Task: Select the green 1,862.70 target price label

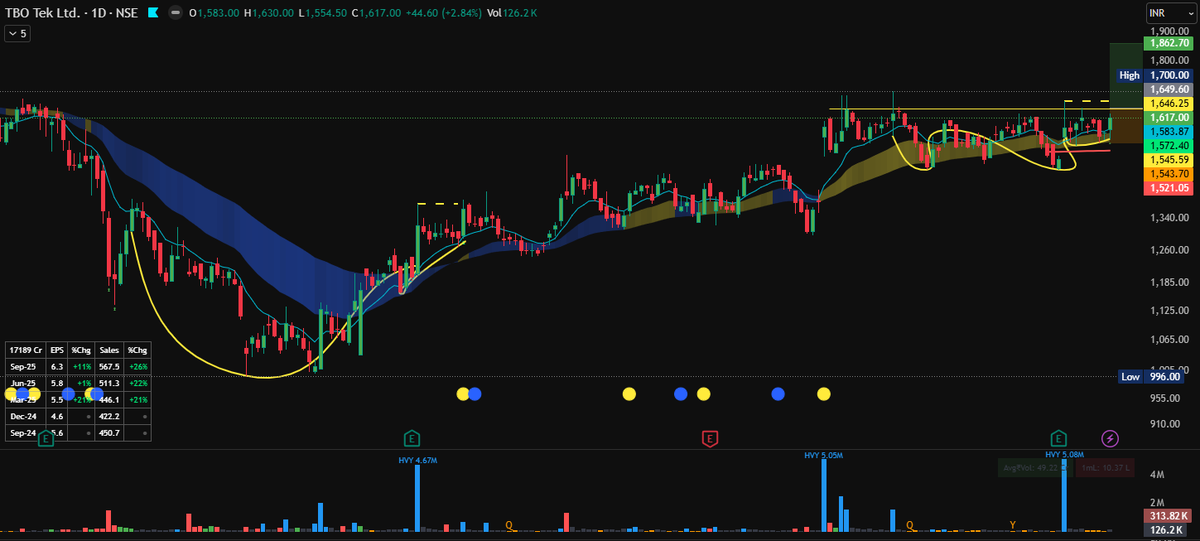Action: click(x=1168, y=44)
